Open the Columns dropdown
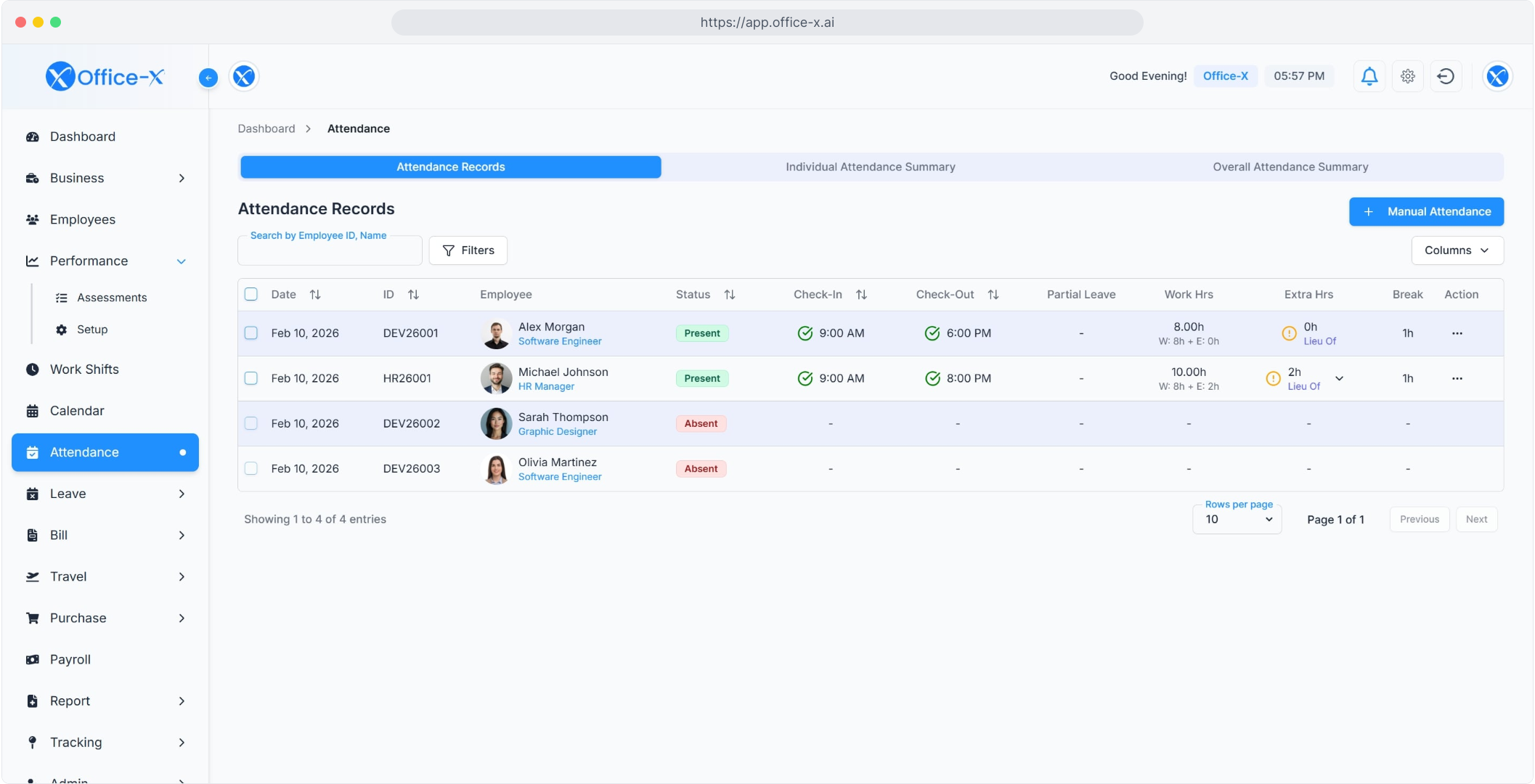Image resolution: width=1535 pixels, height=784 pixels. tap(1457, 250)
